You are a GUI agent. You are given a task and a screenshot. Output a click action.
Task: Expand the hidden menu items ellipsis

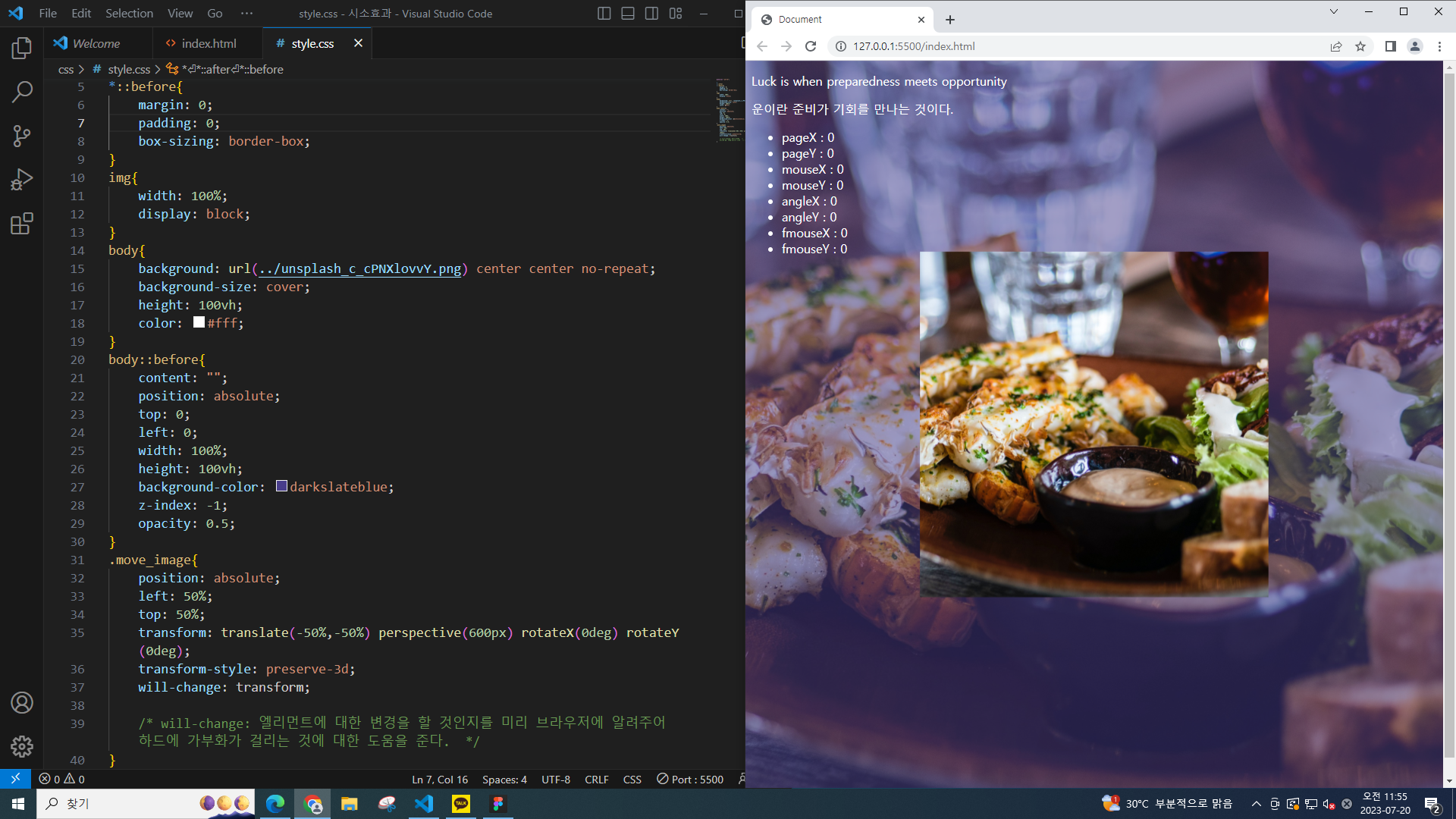(246, 14)
